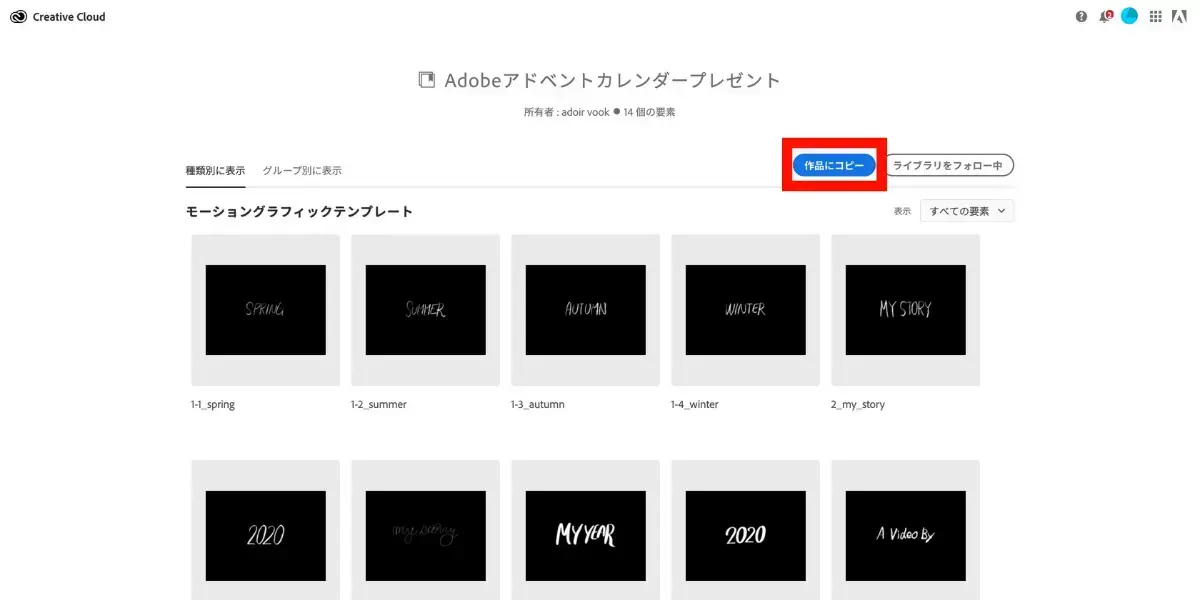Expand the すべての要素 filter dropdown
This screenshot has width=1200, height=600.
pyautogui.click(x=967, y=211)
